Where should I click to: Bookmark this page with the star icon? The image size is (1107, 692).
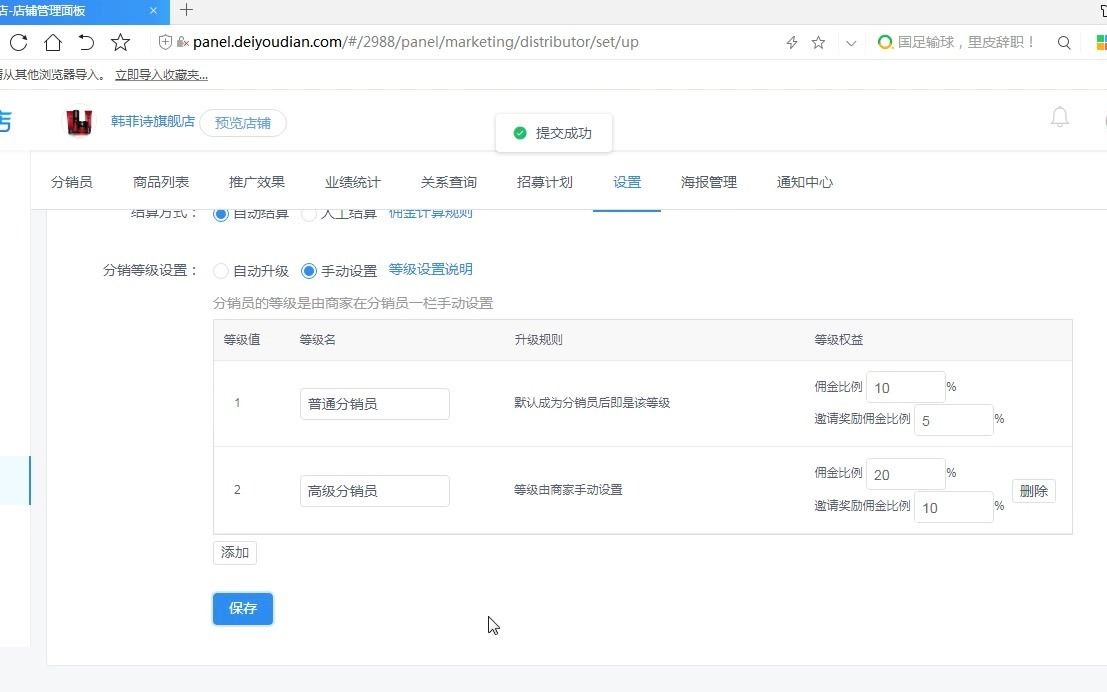click(x=819, y=42)
